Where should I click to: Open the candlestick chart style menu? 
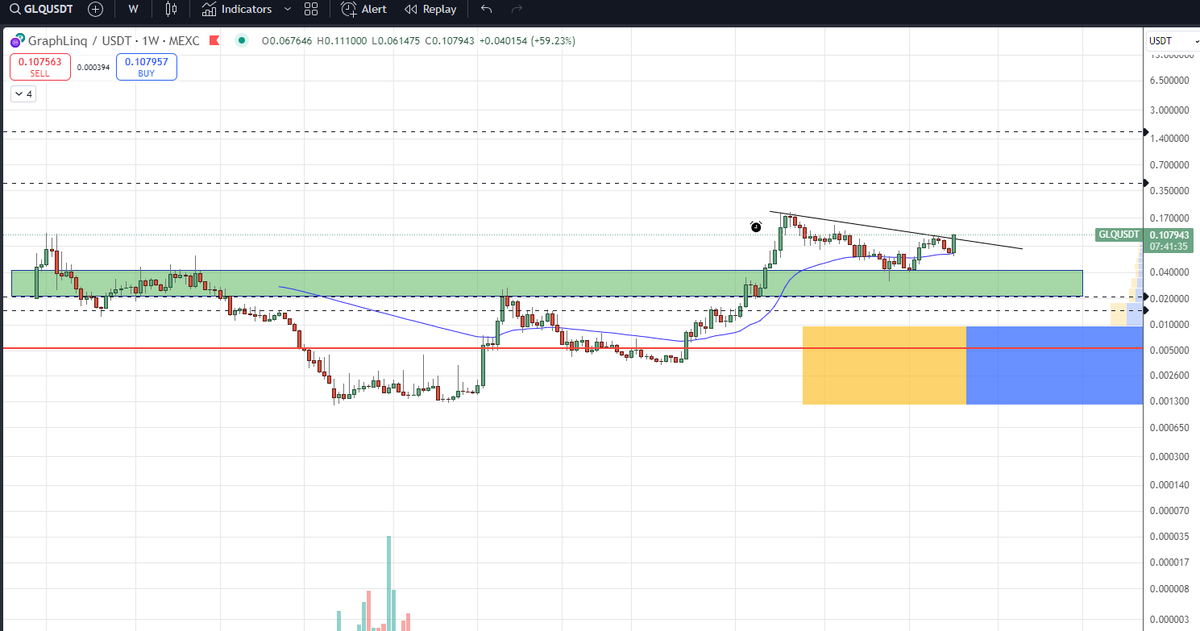(x=170, y=9)
